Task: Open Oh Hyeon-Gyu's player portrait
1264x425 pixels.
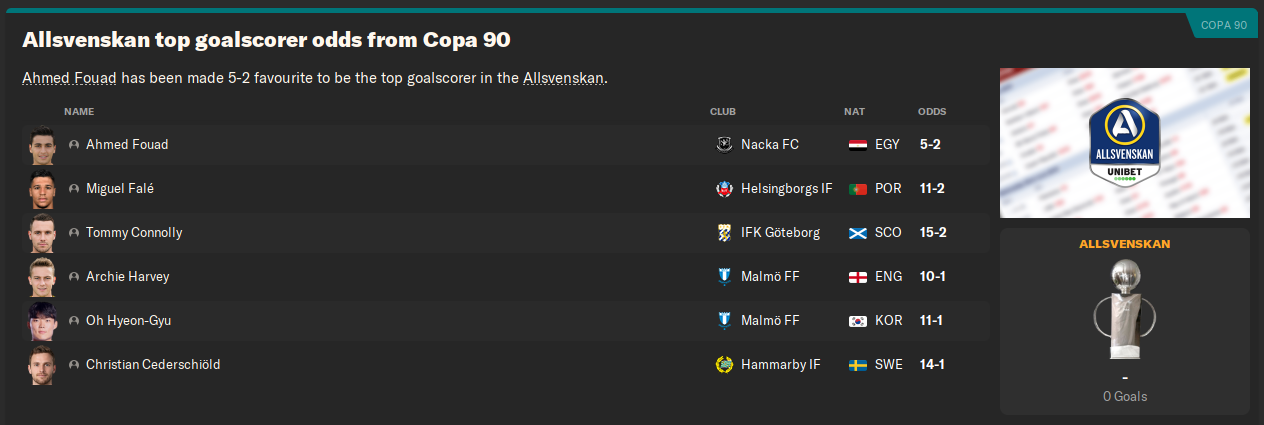Action: (x=41, y=321)
